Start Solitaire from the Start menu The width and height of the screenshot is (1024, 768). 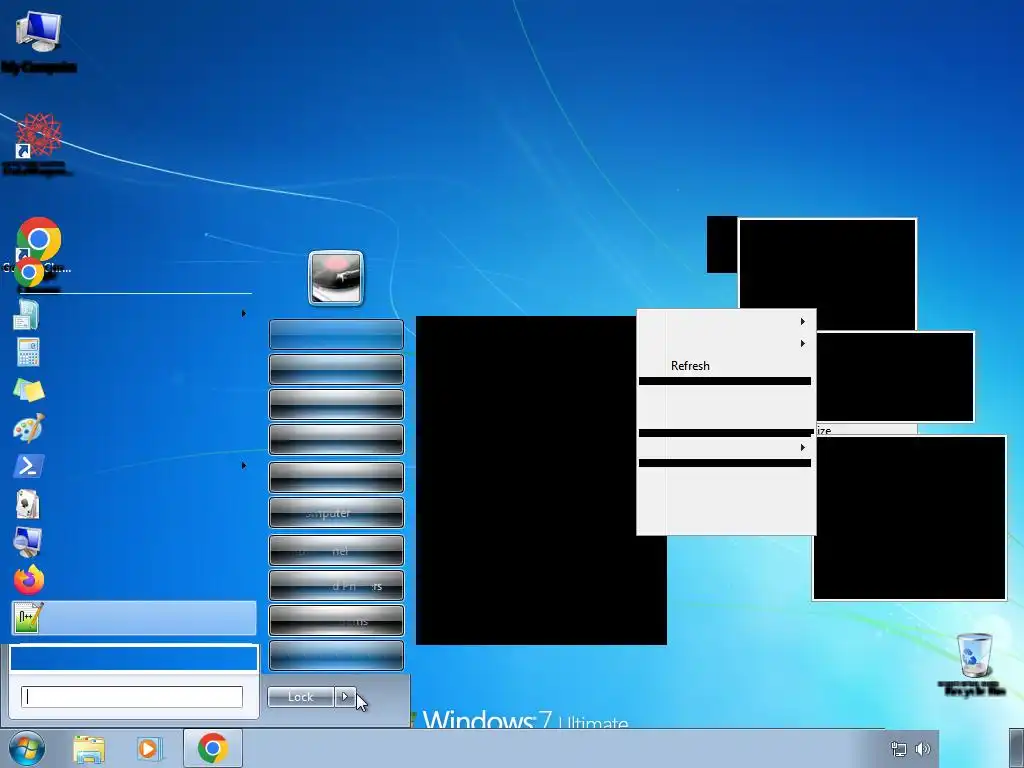(27, 504)
